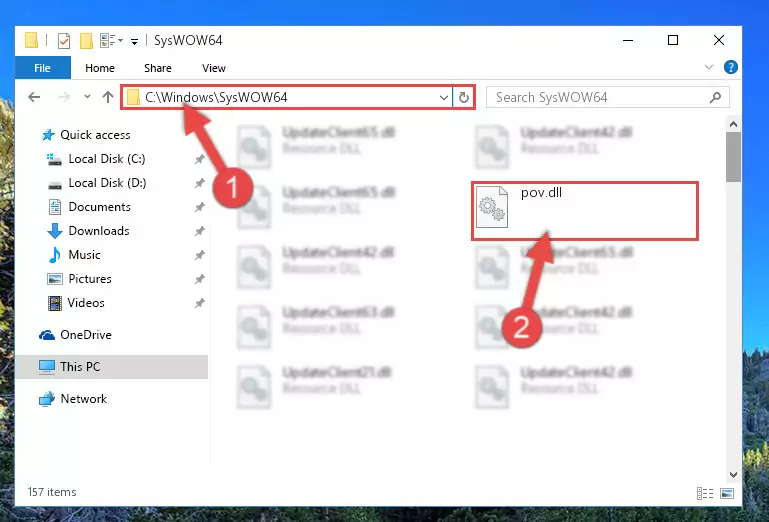The image size is (769, 522).
Task: Open the recent locations dropdown
Action: 87,97
